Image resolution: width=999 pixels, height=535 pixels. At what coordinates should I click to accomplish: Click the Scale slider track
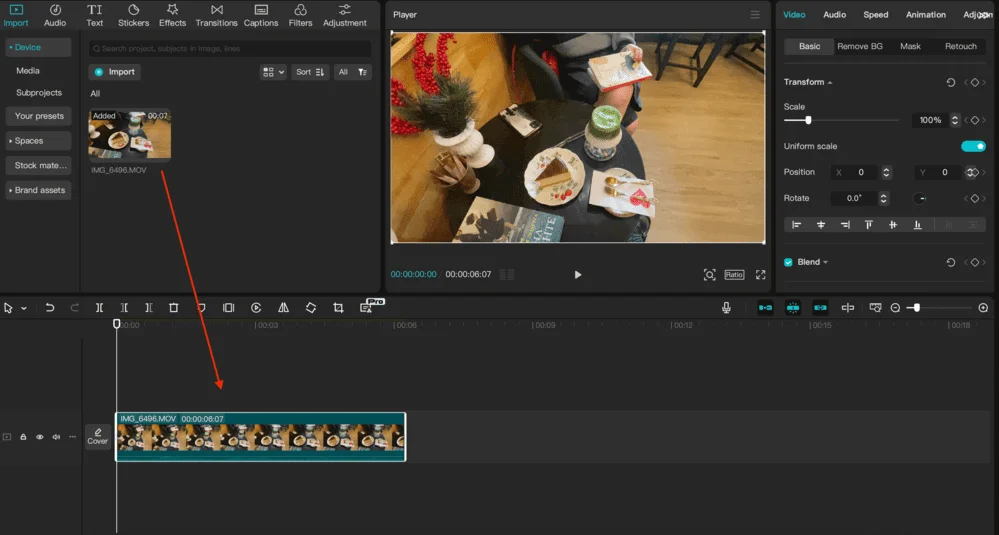pyautogui.click(x=850, y=120)
